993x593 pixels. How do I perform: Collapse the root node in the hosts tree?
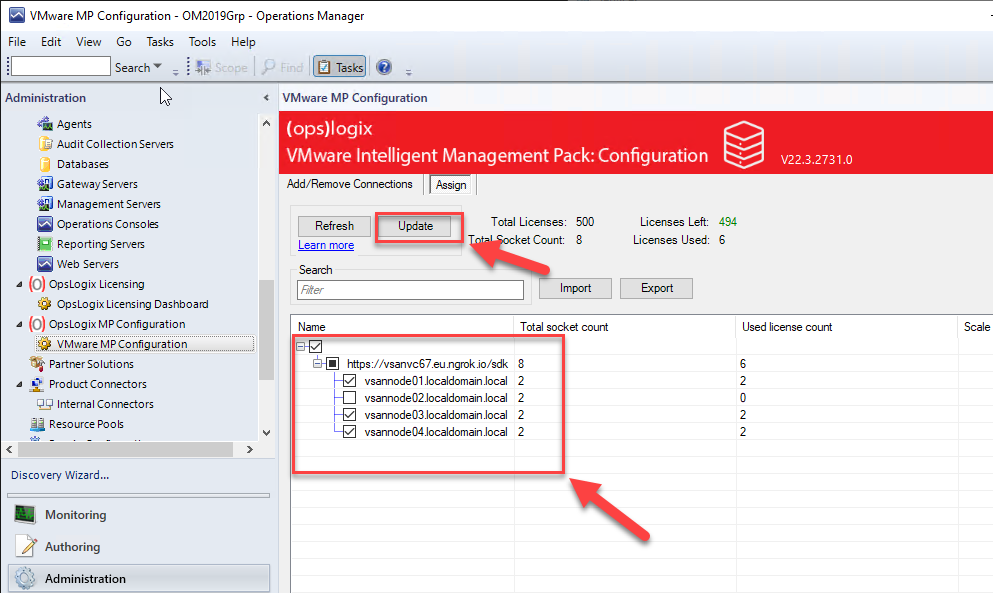click(301, 346)
